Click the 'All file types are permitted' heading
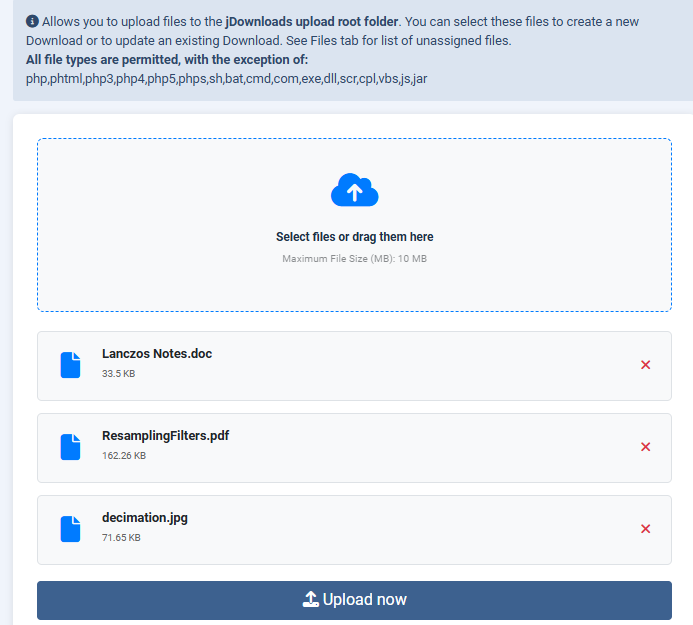This screenshot has width=693, height=625. (x=167, y=60)
